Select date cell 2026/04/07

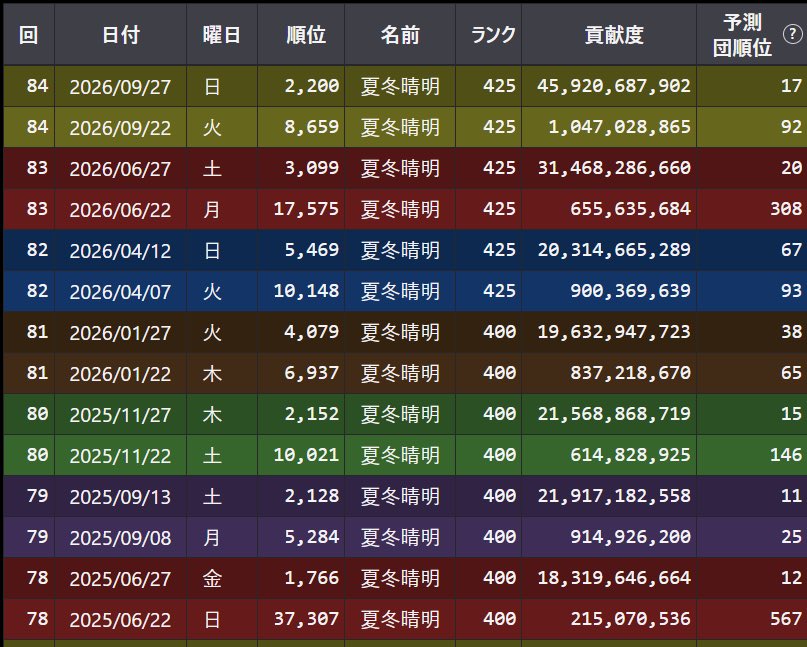[x=120, y=291]
